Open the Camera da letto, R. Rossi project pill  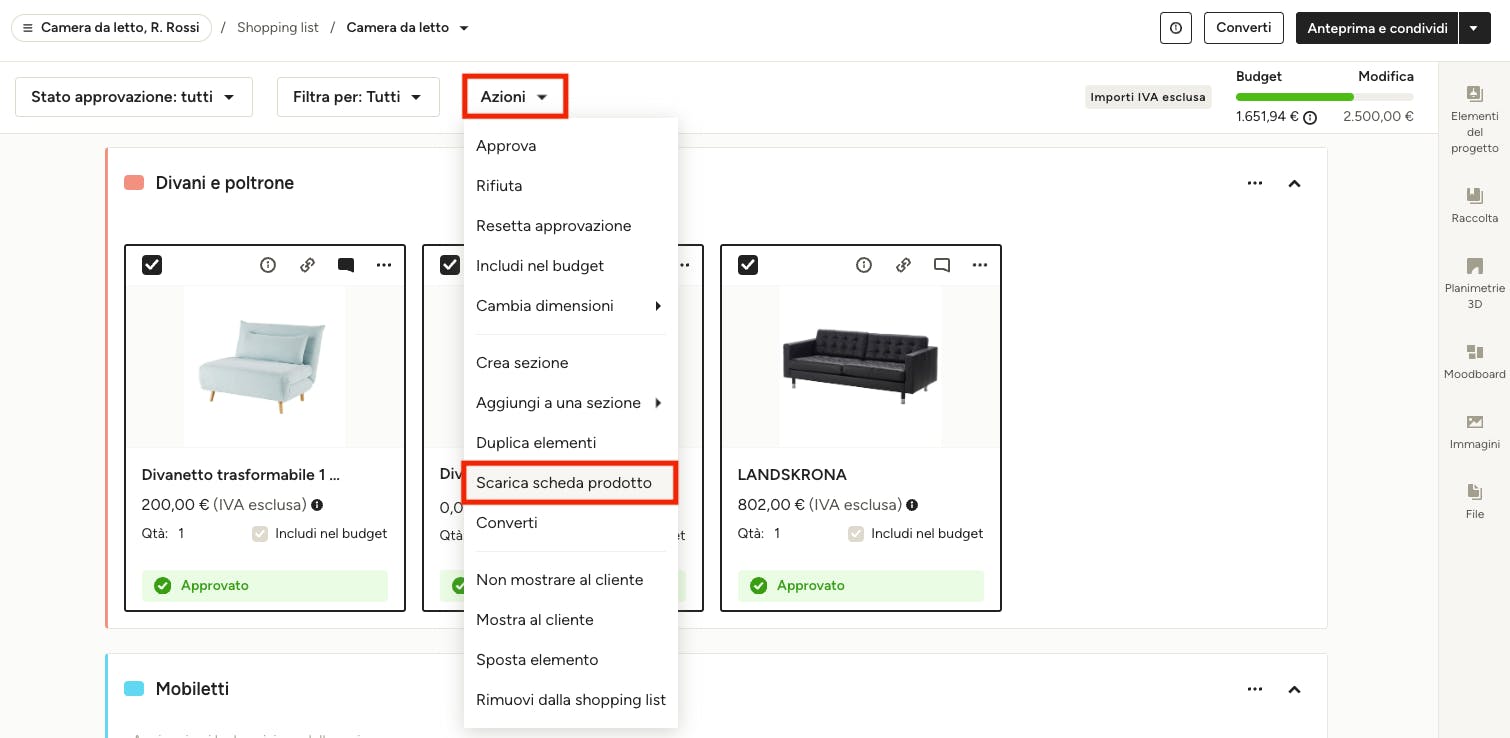click(111, 28)
